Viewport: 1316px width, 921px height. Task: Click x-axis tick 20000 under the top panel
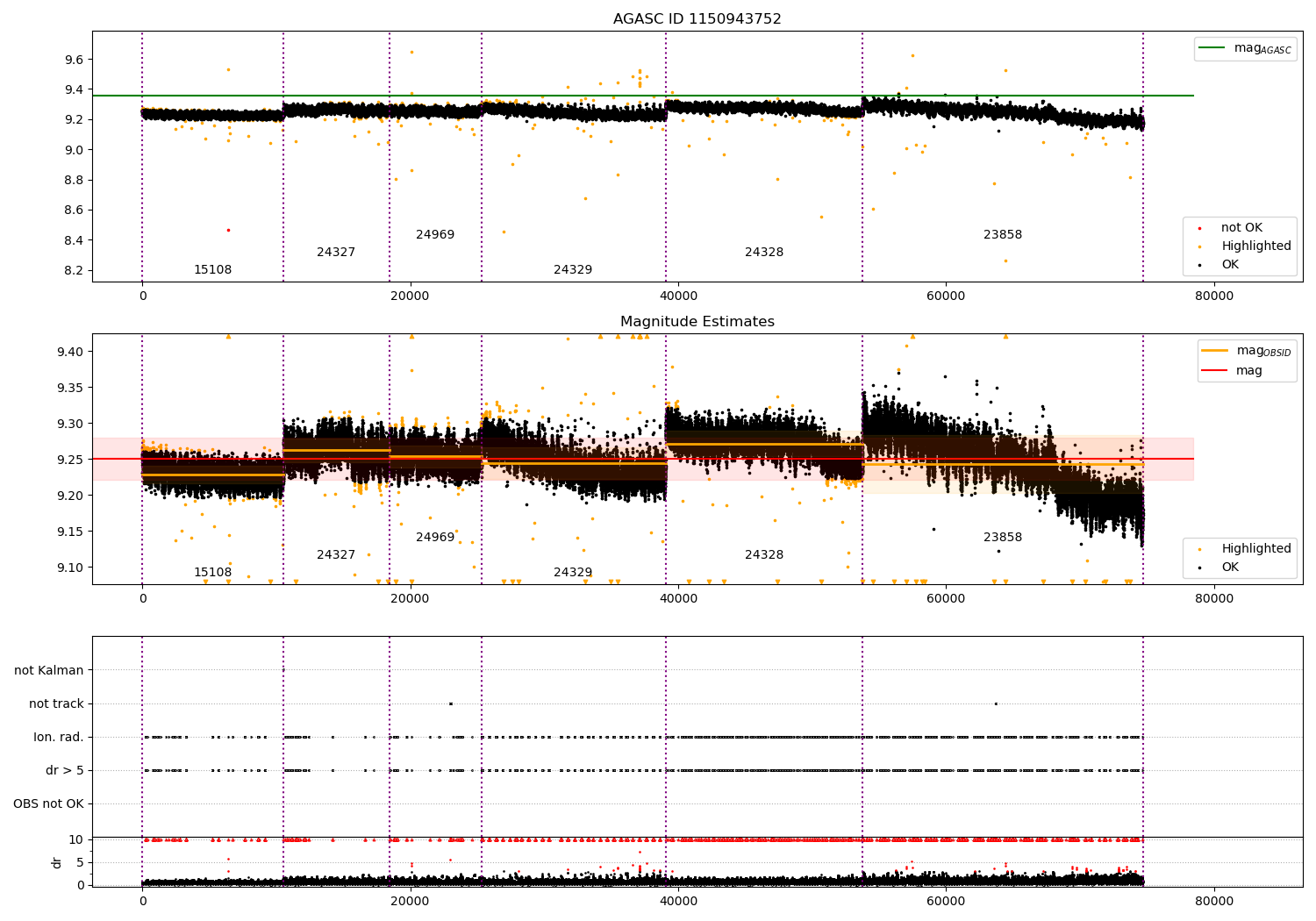click(410, 296)
